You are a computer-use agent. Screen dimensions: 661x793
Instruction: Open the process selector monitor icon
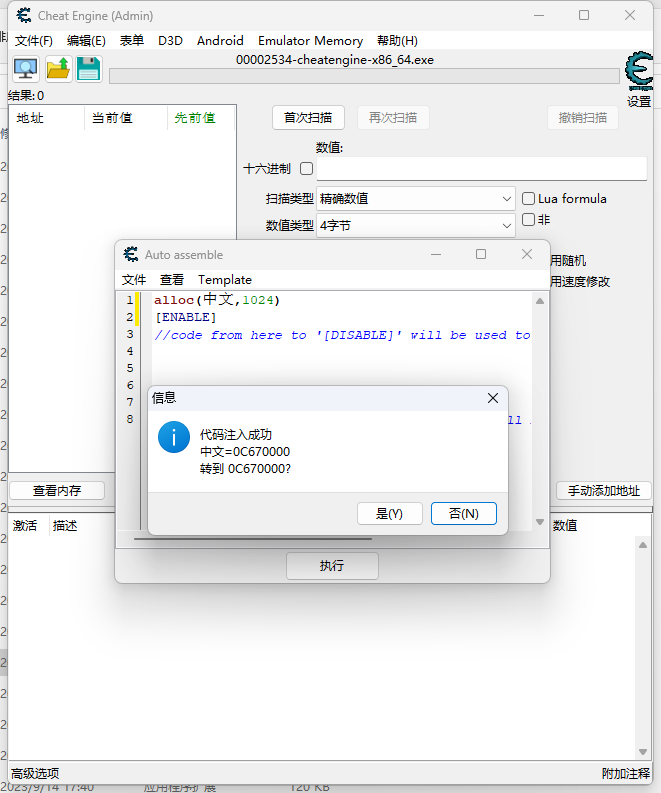pyautogui.click(x=26, y=69)
